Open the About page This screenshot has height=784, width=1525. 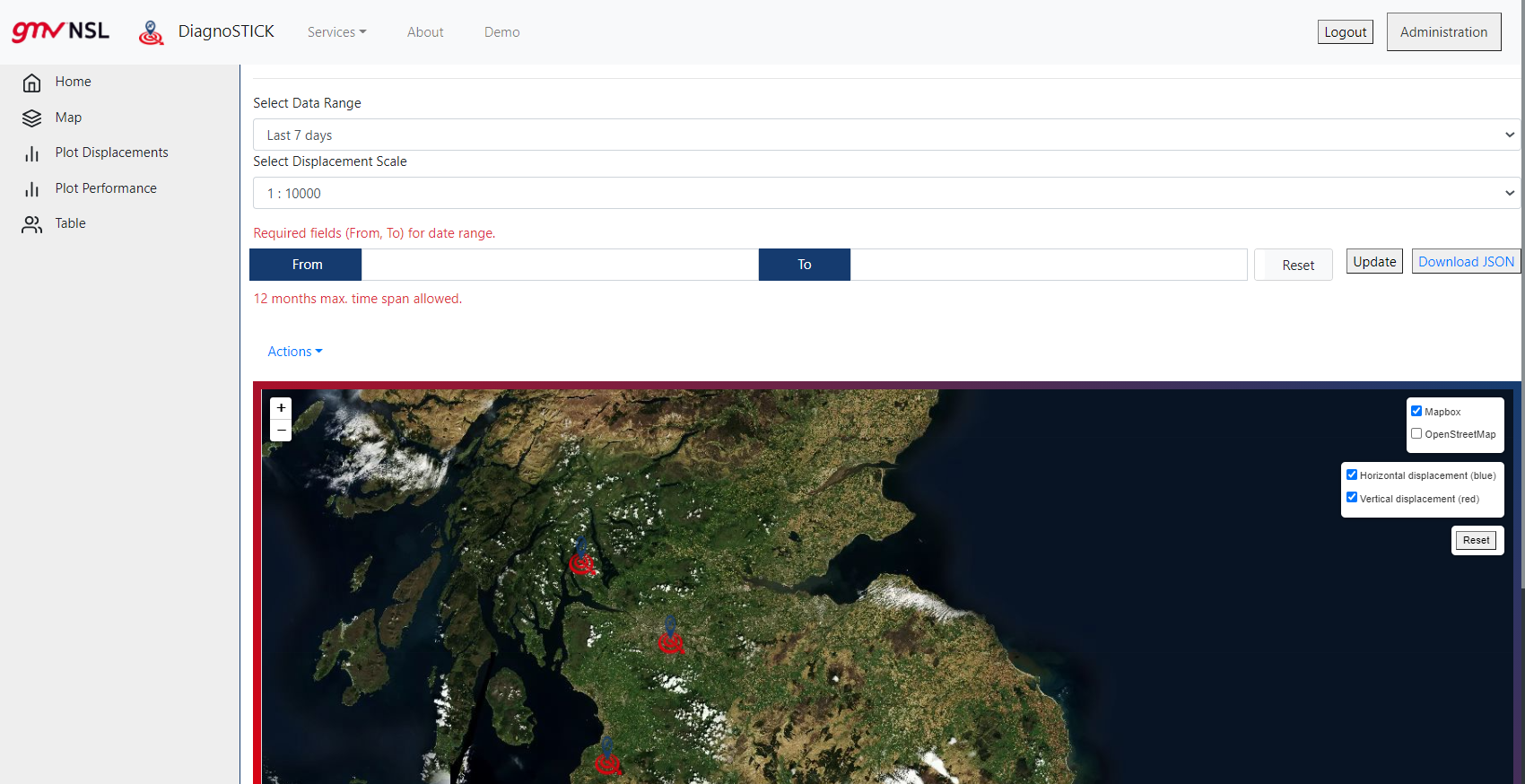click(x=425, y=32)
